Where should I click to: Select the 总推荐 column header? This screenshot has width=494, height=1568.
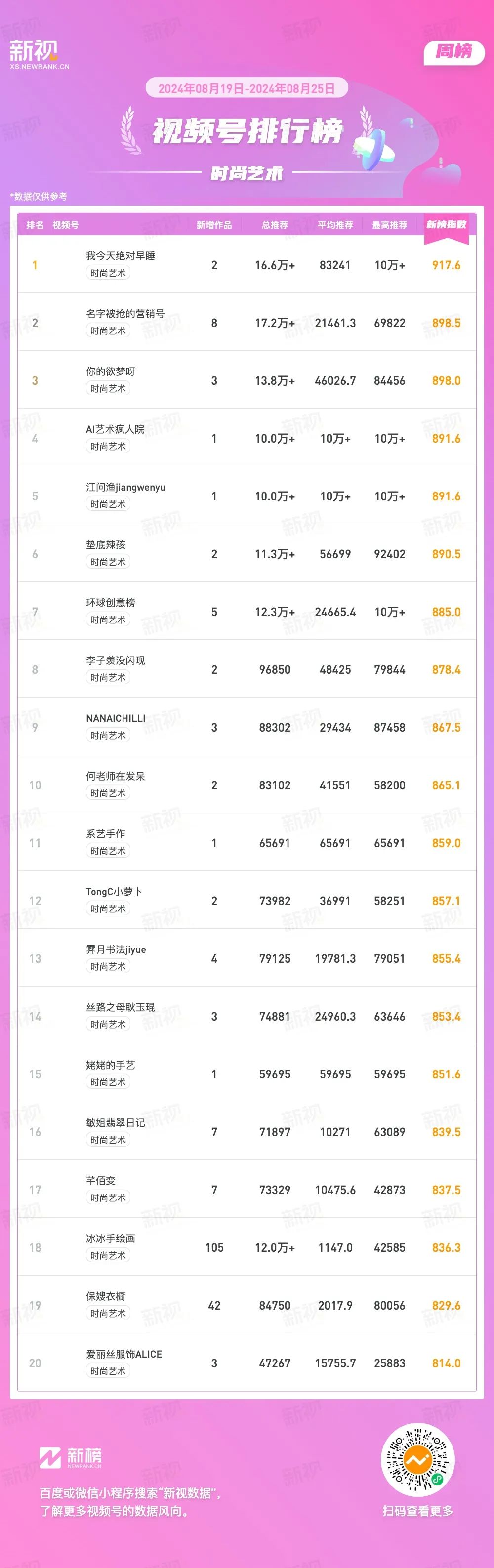click(x=275, y=225)
